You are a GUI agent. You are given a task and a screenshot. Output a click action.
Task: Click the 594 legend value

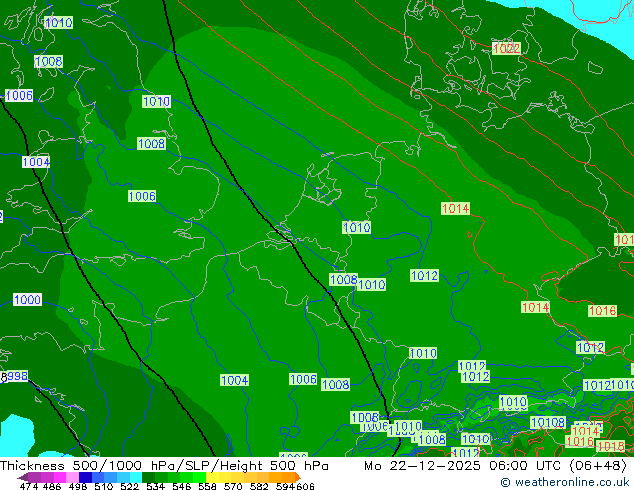[285, 486]
